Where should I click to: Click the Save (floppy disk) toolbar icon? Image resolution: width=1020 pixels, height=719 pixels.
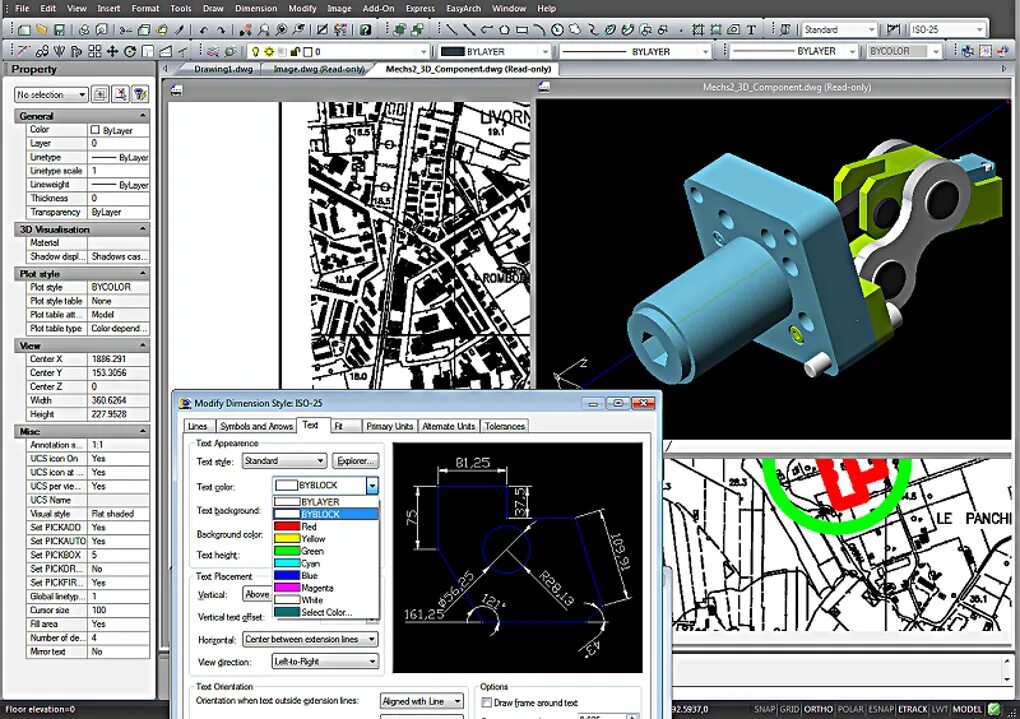[59, 30]
